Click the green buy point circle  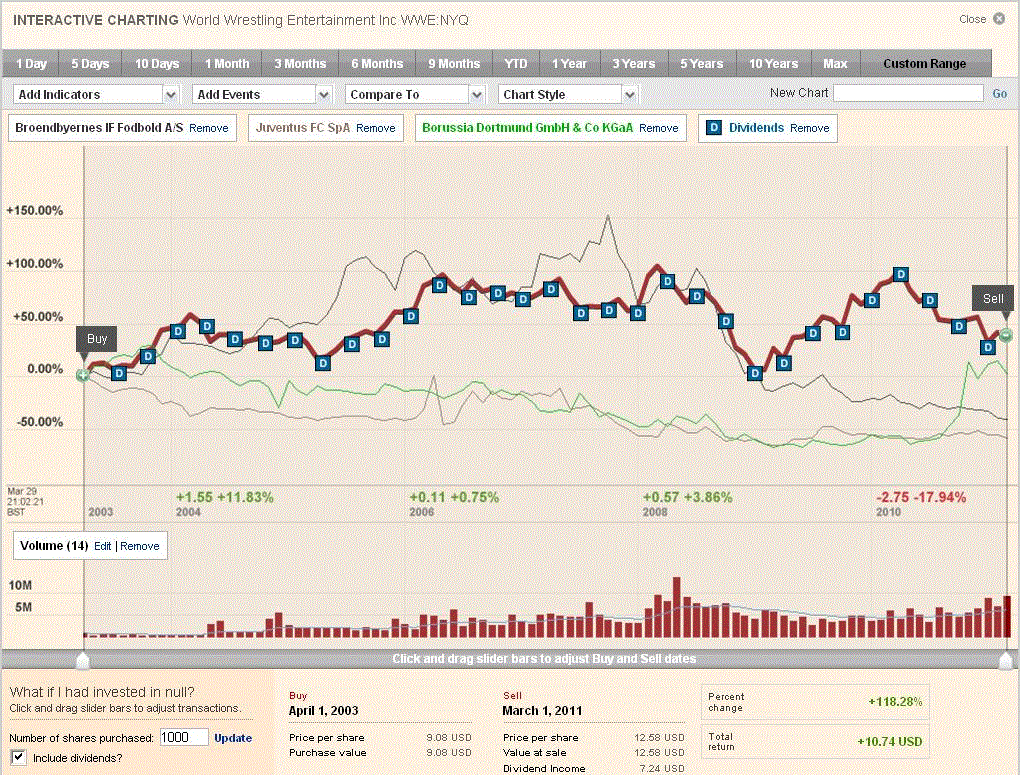tap(83, 375)
